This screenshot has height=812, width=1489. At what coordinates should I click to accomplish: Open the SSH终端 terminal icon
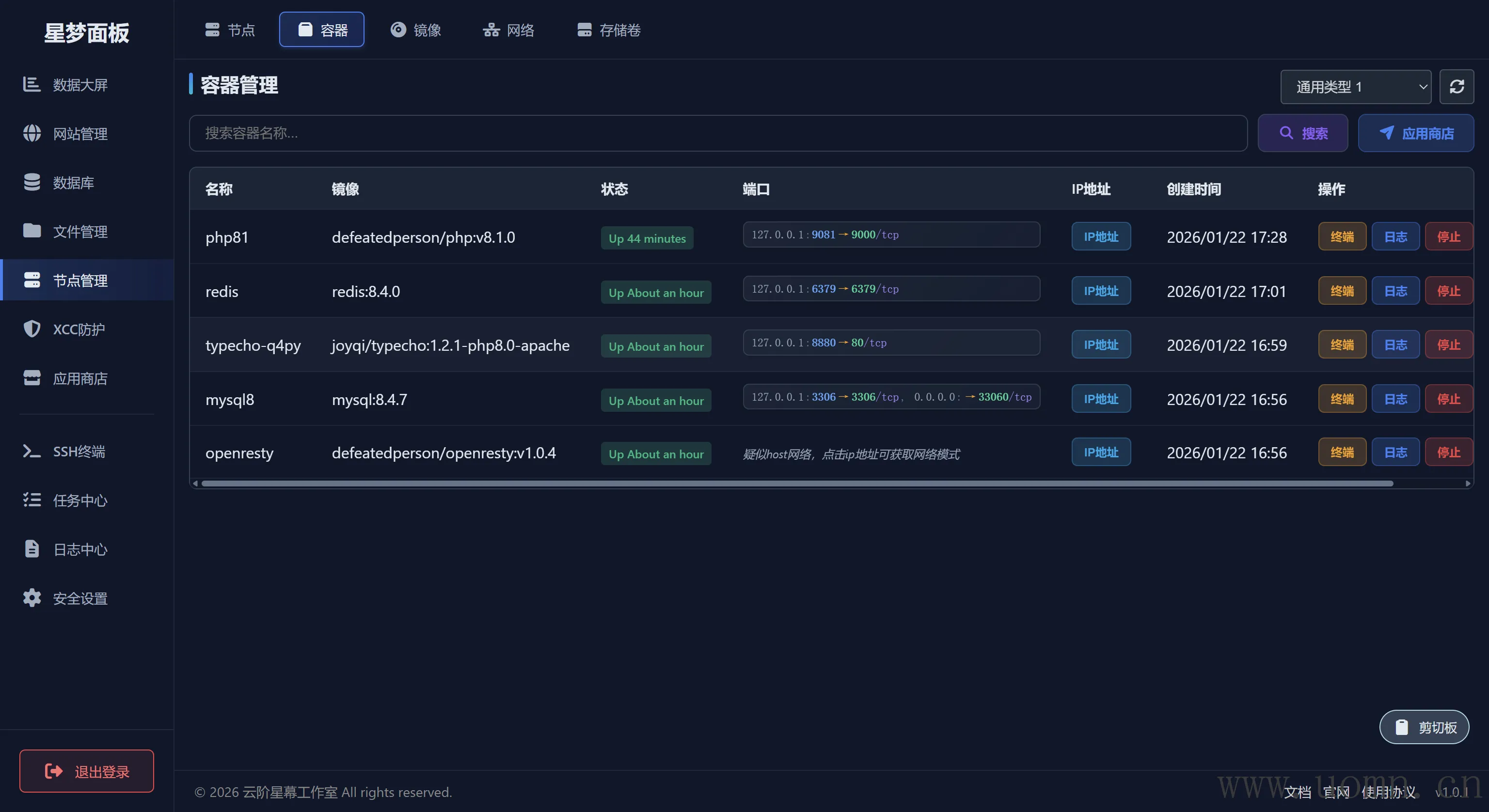[32, 452]
